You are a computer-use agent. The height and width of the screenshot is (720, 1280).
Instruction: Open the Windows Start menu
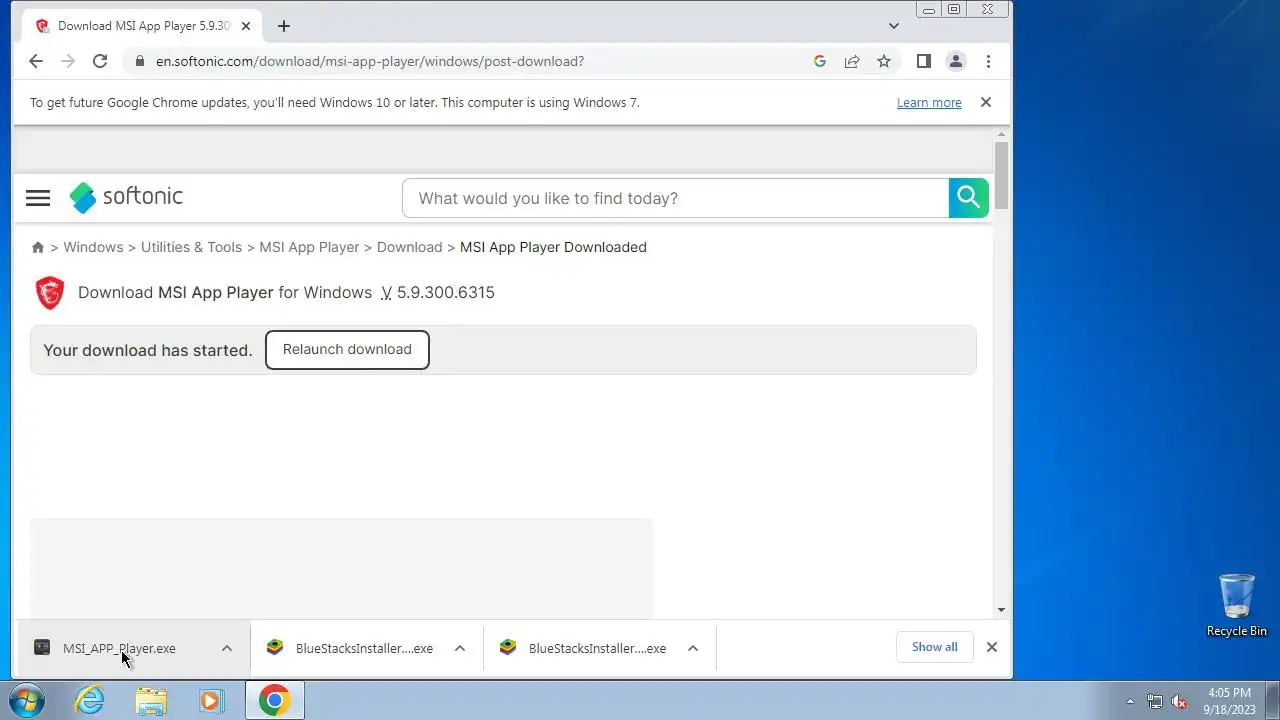26,700
